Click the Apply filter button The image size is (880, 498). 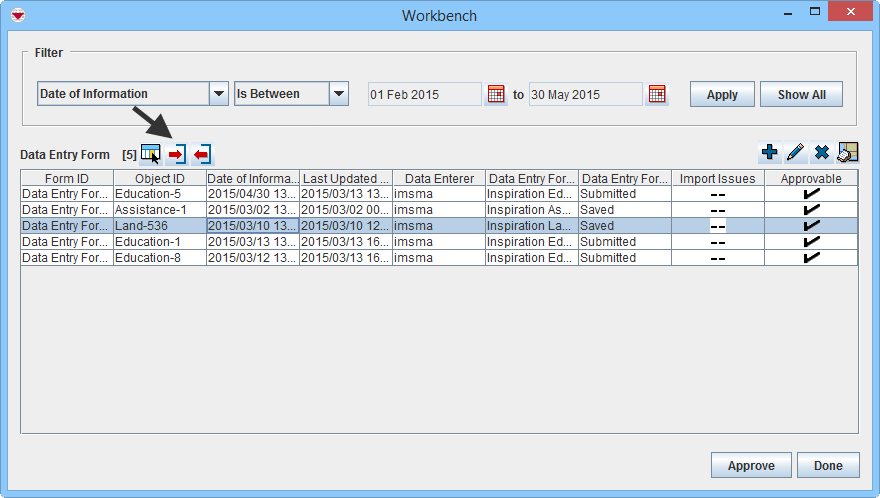(721, 94)
